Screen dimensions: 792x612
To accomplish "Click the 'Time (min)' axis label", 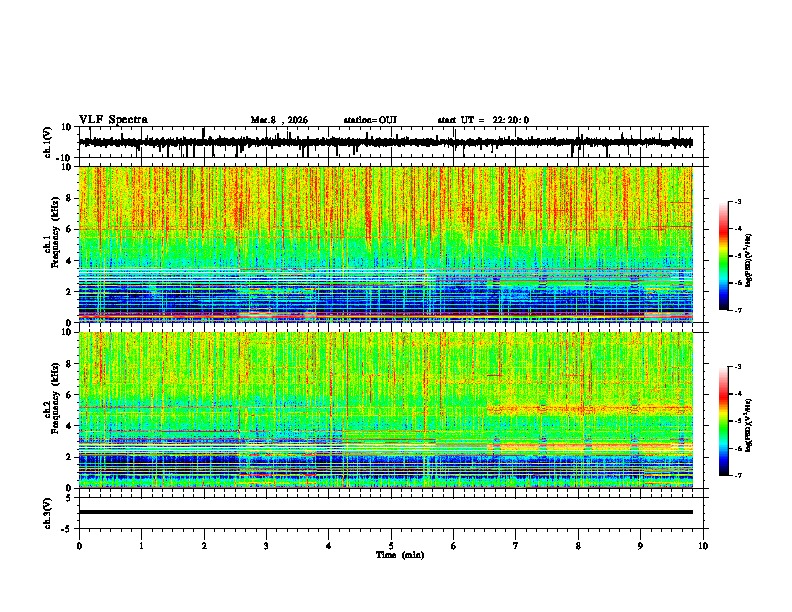I will [400, 555].
